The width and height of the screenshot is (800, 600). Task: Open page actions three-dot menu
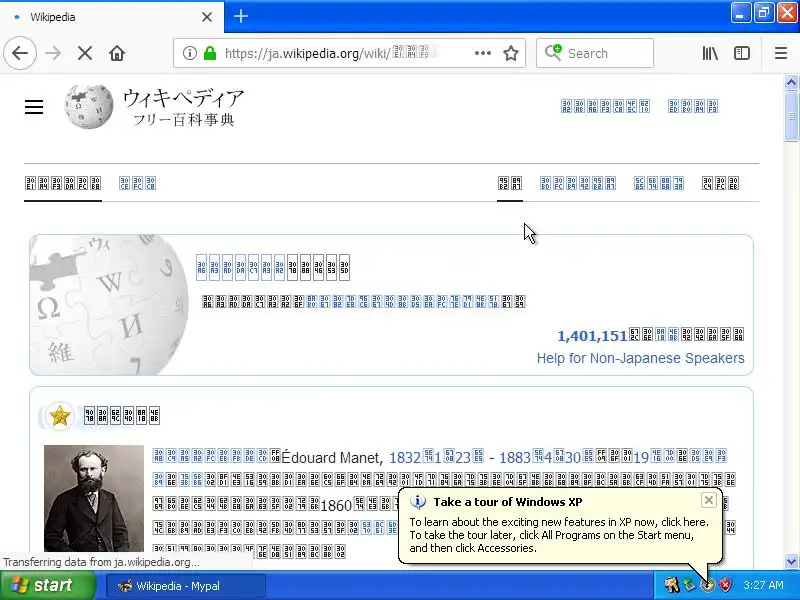point(483,53)
